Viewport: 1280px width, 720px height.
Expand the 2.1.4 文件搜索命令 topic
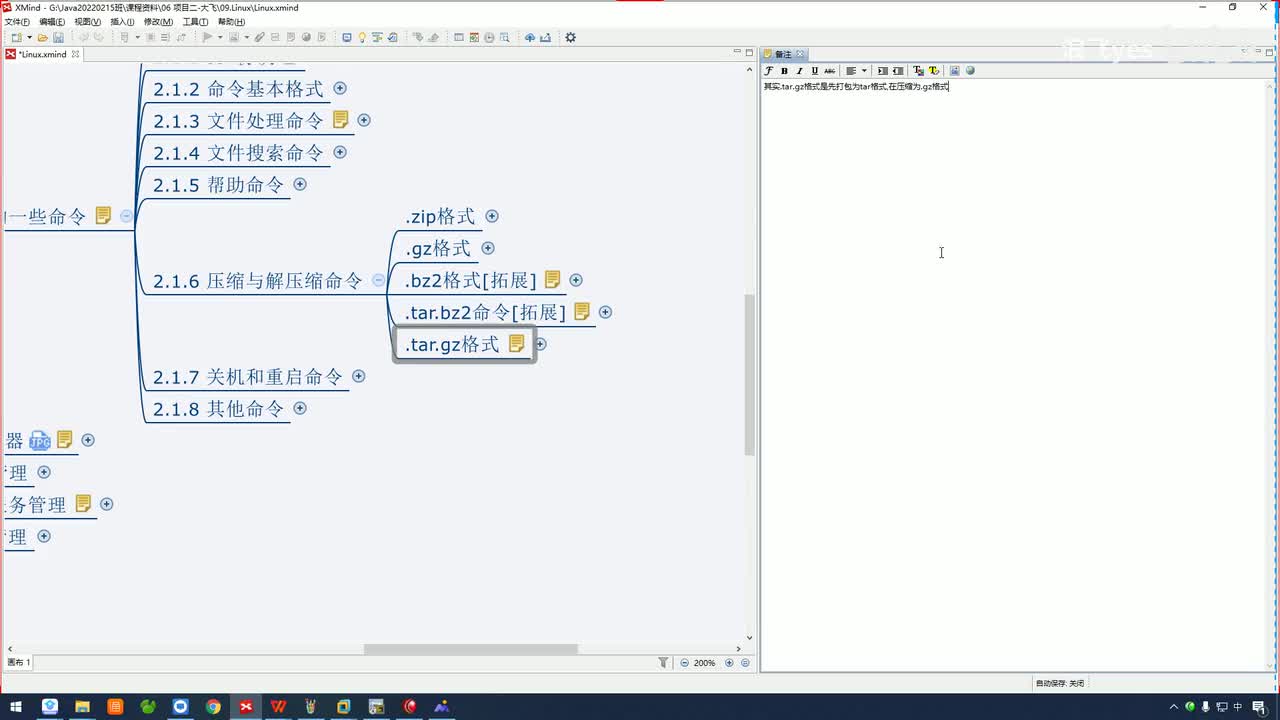point(340,152)
